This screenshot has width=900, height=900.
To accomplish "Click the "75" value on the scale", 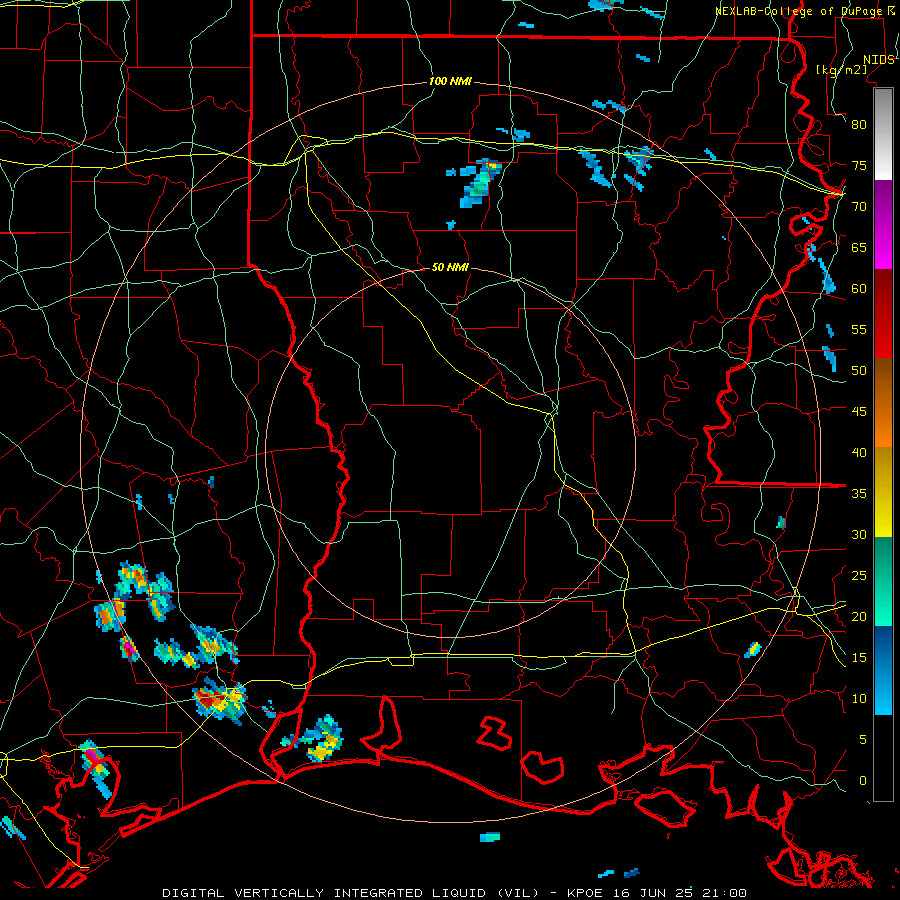I will (x=859, y=166).
